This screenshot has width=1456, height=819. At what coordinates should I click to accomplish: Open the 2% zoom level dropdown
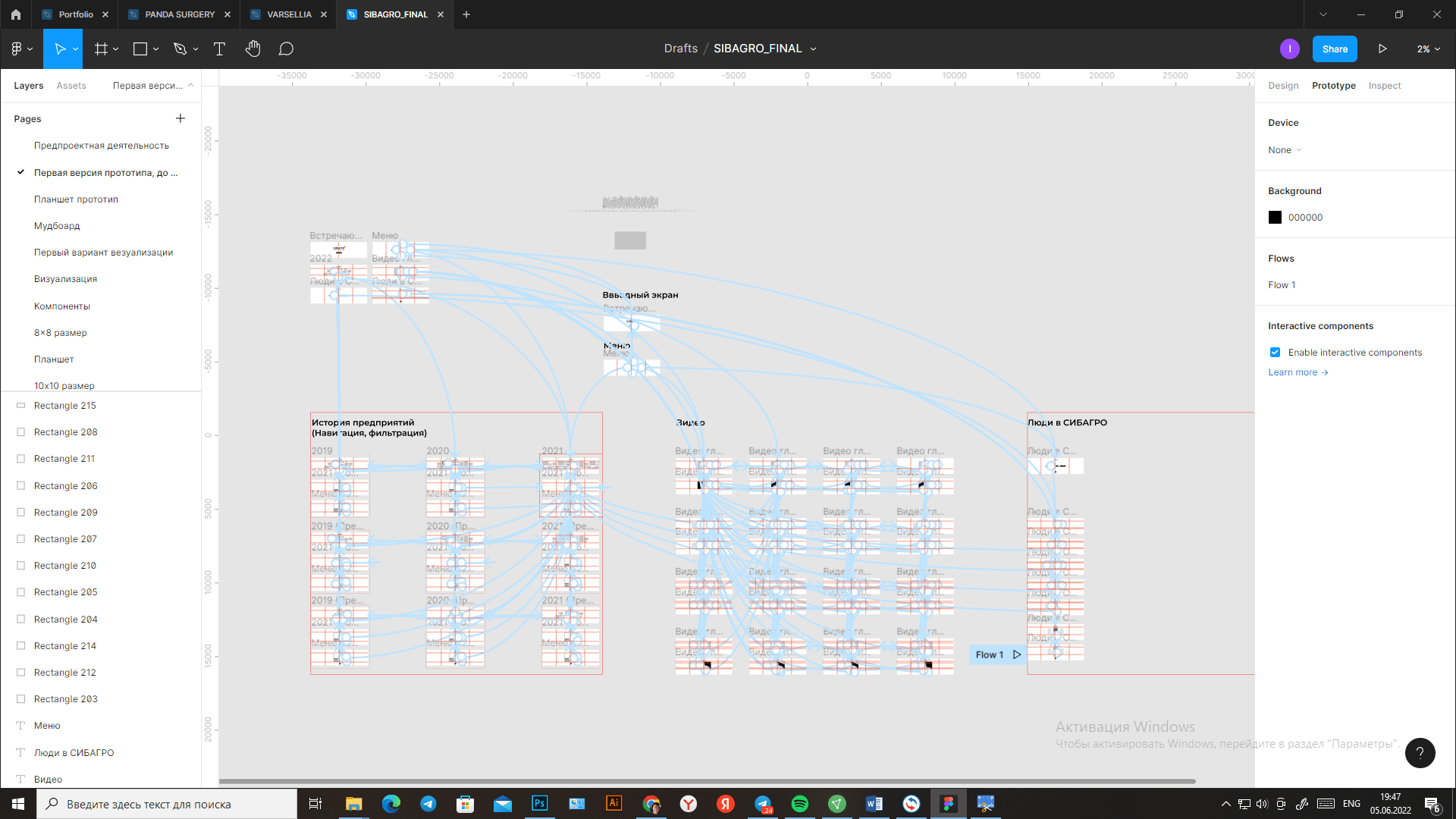click(1429, 49)
